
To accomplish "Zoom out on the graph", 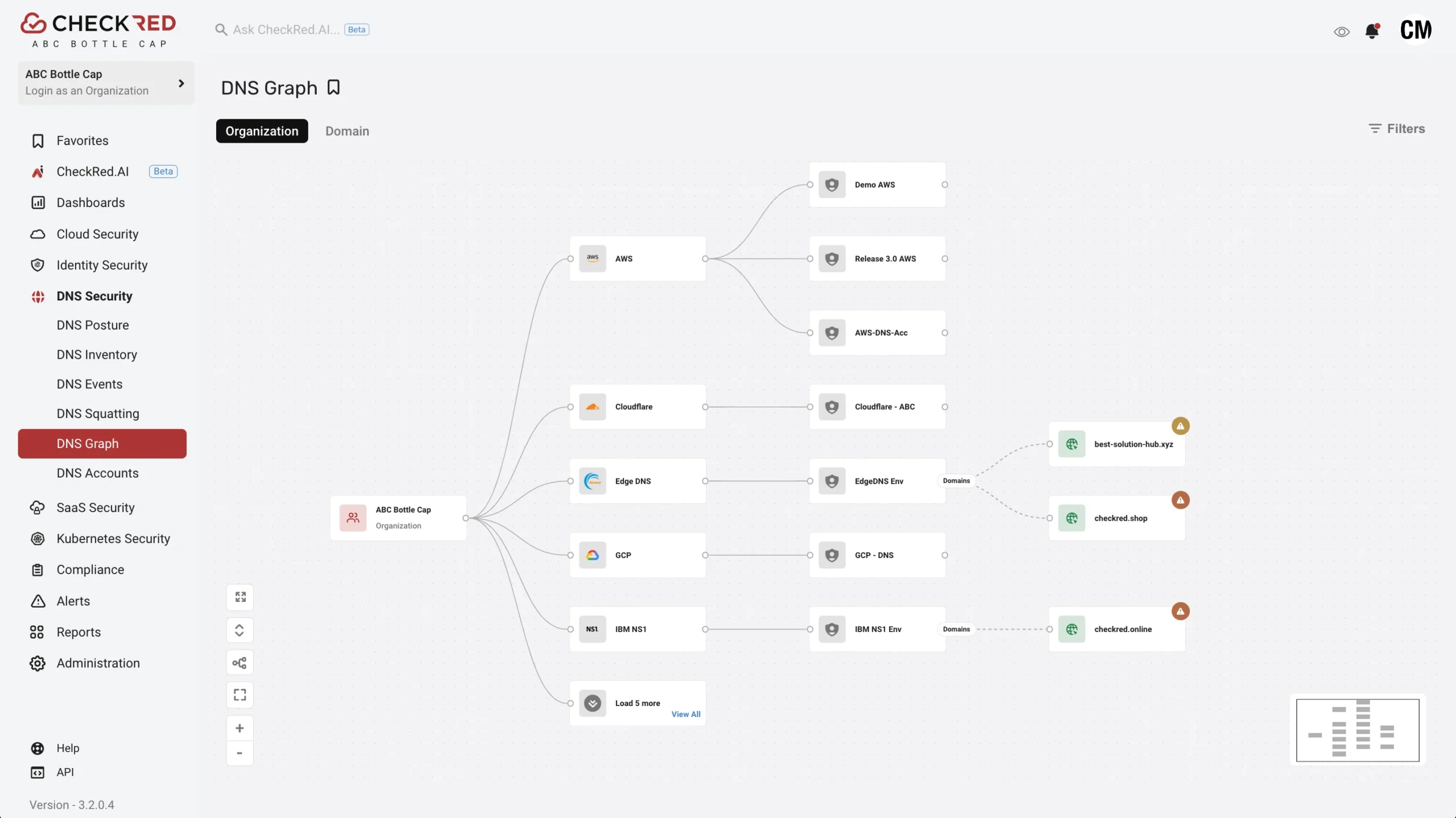I will 240,754.
